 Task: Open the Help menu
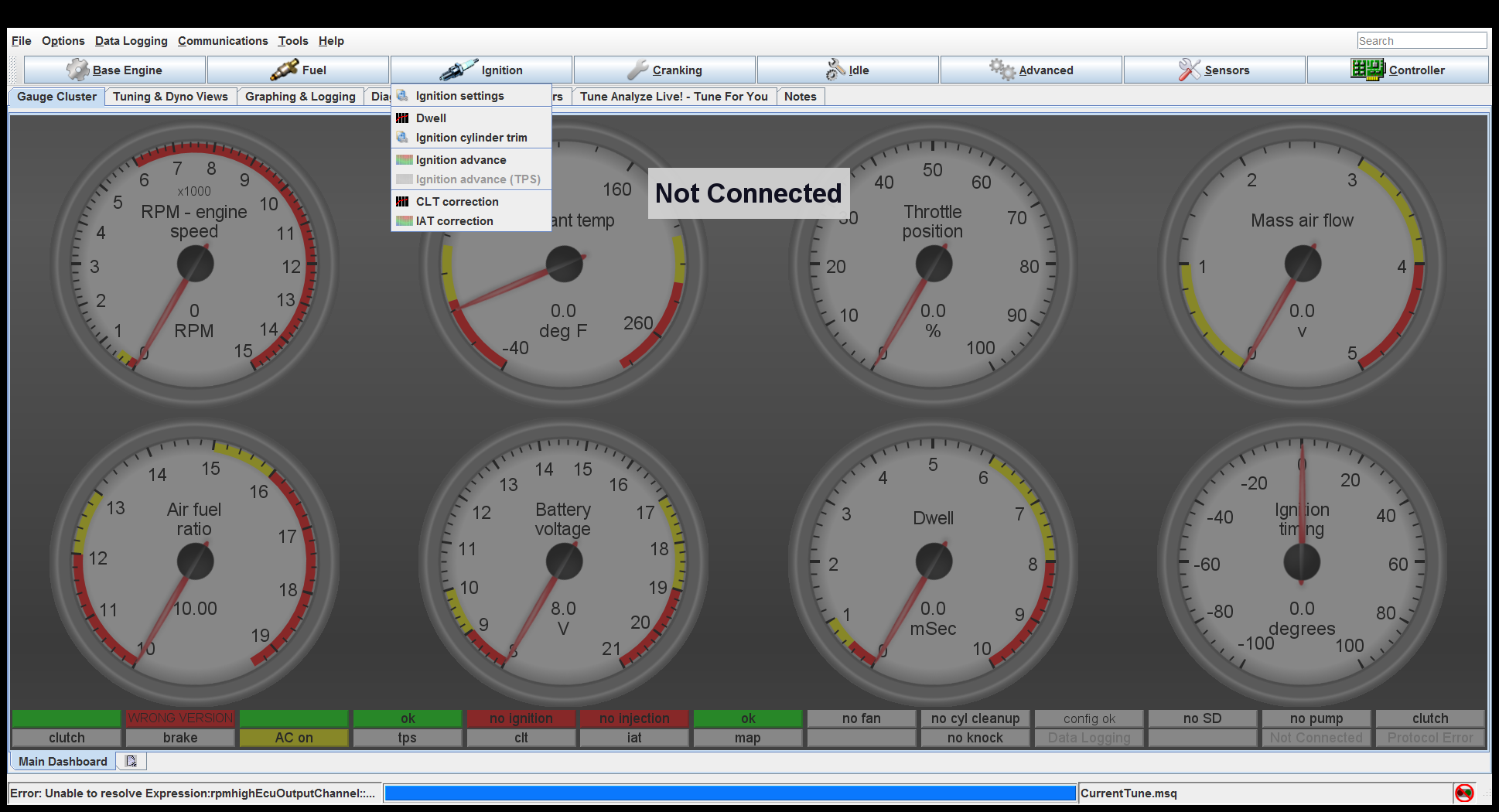tap(331, 41)
